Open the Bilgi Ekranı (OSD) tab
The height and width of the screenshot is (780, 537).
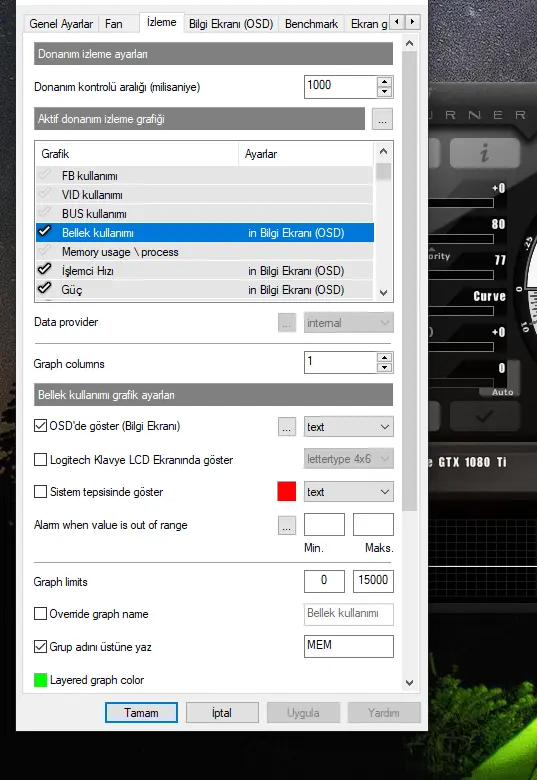[x=231, y=24]
